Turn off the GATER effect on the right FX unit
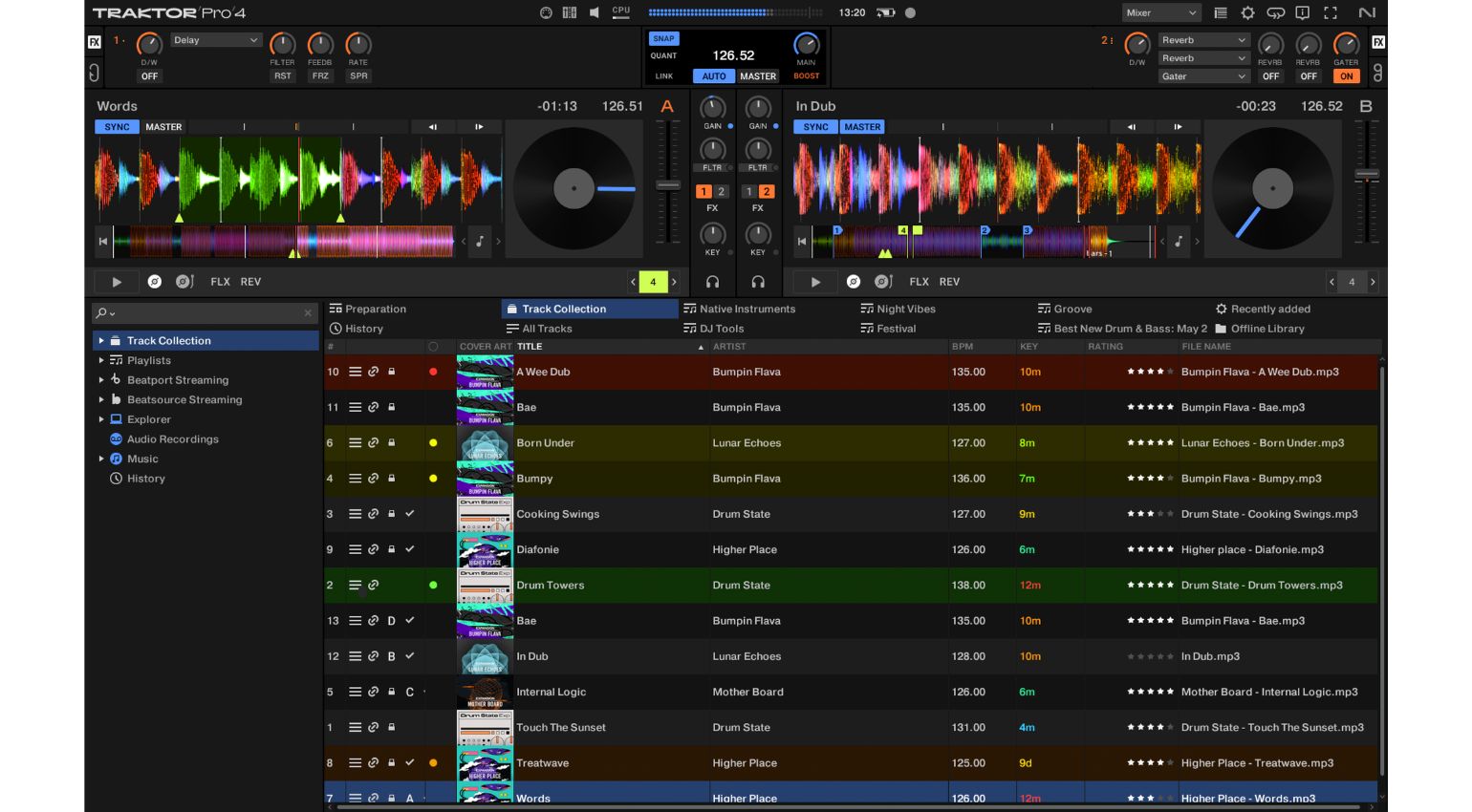Image resolution: width=1472 pixels, height=812 pixels. (1346, 75)
